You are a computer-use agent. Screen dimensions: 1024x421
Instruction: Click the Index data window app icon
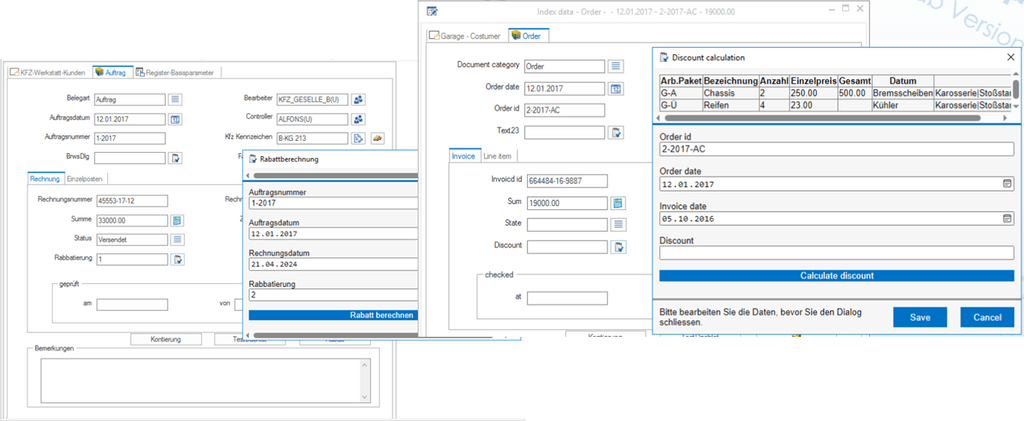pos(432,11)
